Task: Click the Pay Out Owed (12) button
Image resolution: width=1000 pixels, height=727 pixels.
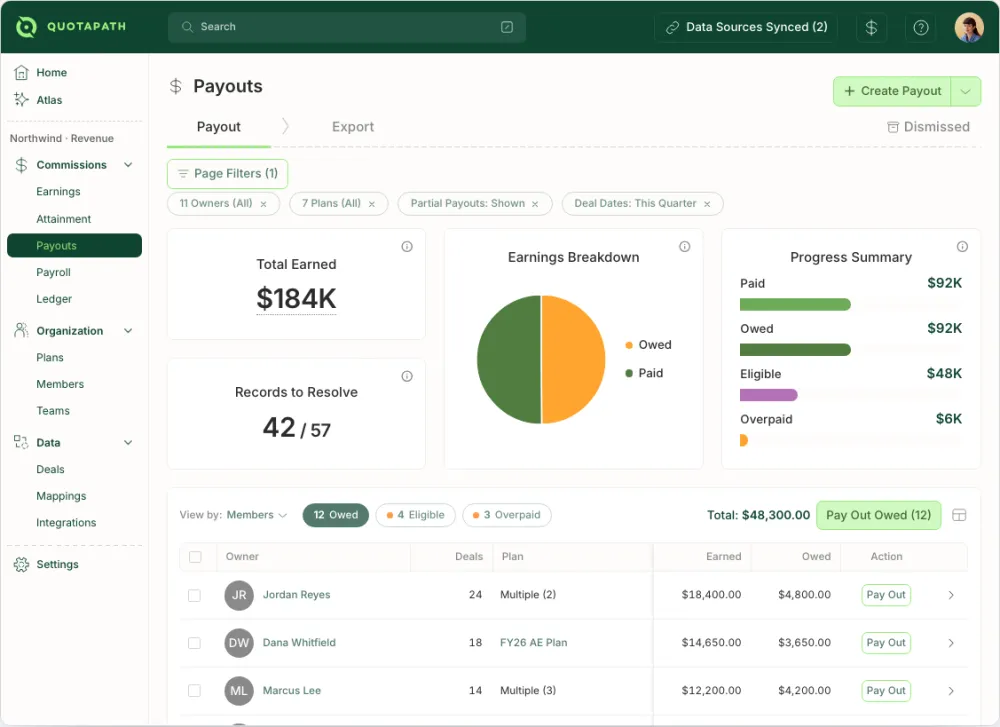Action: [878, 515]
